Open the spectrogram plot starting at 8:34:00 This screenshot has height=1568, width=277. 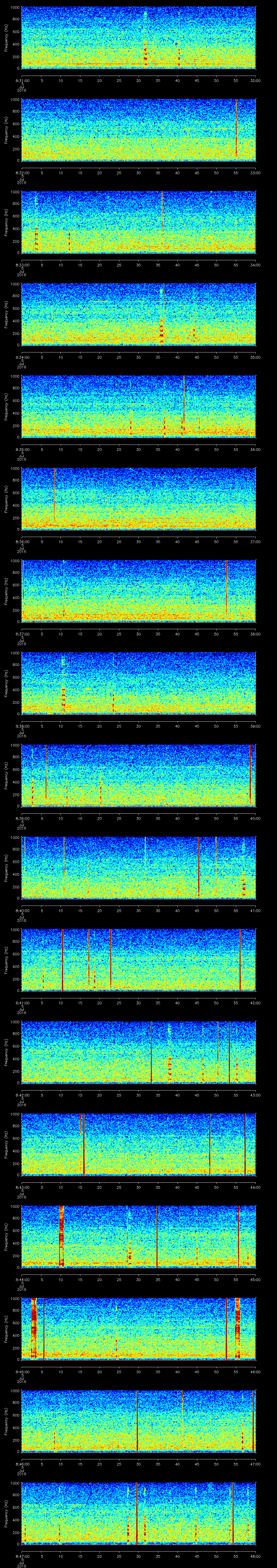point(138,314)
